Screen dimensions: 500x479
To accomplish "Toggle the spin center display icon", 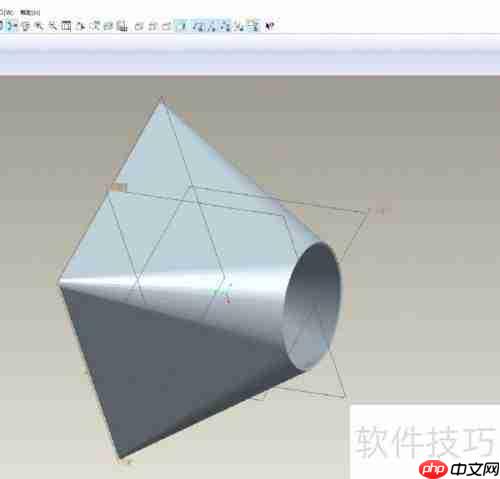I will [x=12, y=26].
